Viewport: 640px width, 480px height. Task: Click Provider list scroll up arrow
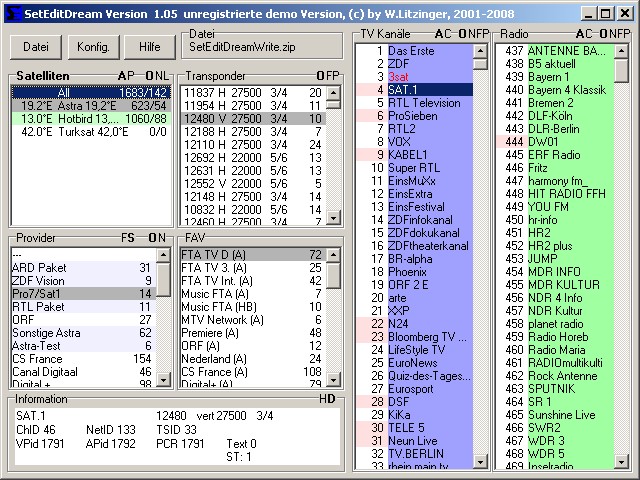pyautogui.click(x=164, y=255)
